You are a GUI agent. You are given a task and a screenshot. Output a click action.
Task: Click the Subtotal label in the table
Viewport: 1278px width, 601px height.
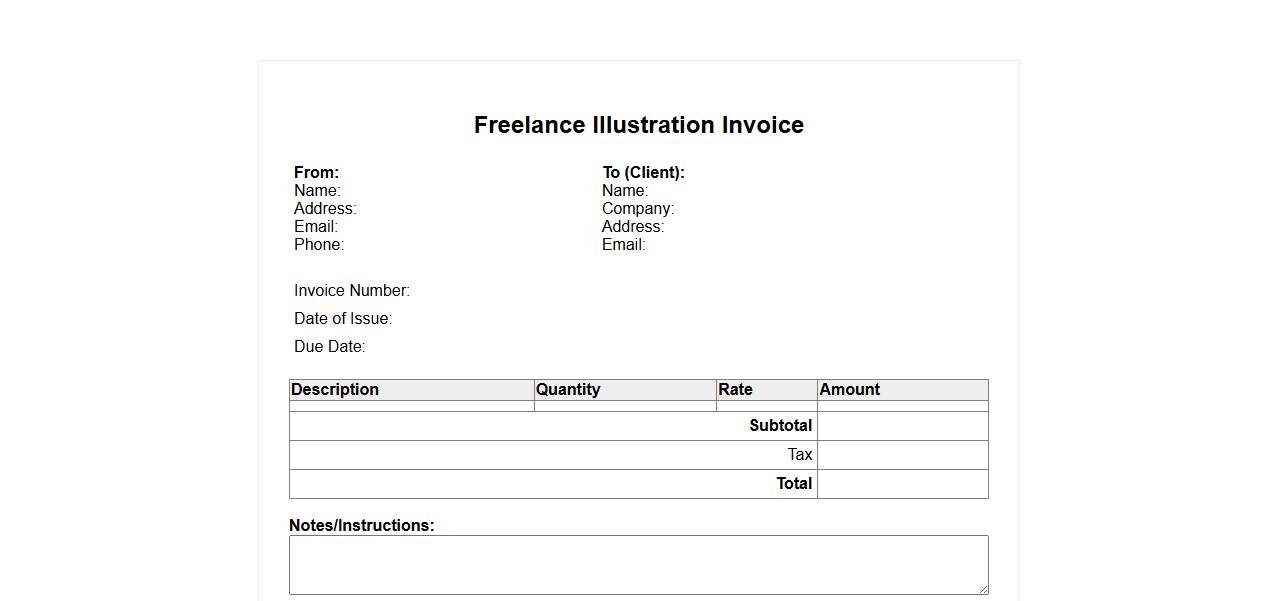pyautogui.click(x=780, y=426)
